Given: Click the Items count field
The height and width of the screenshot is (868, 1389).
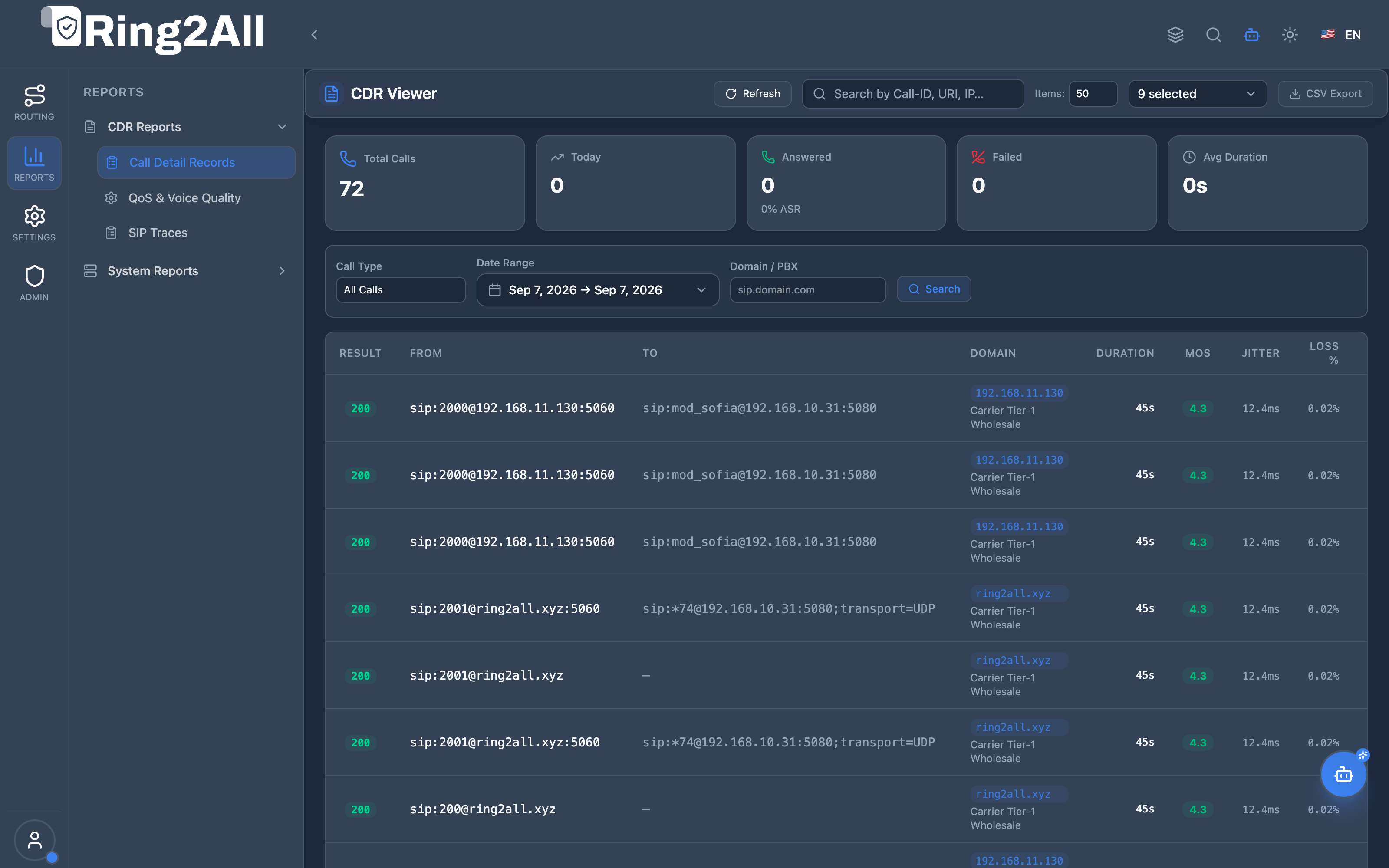Looking at the screenshot, I should pyautogui.click(x=1093, y=94).
